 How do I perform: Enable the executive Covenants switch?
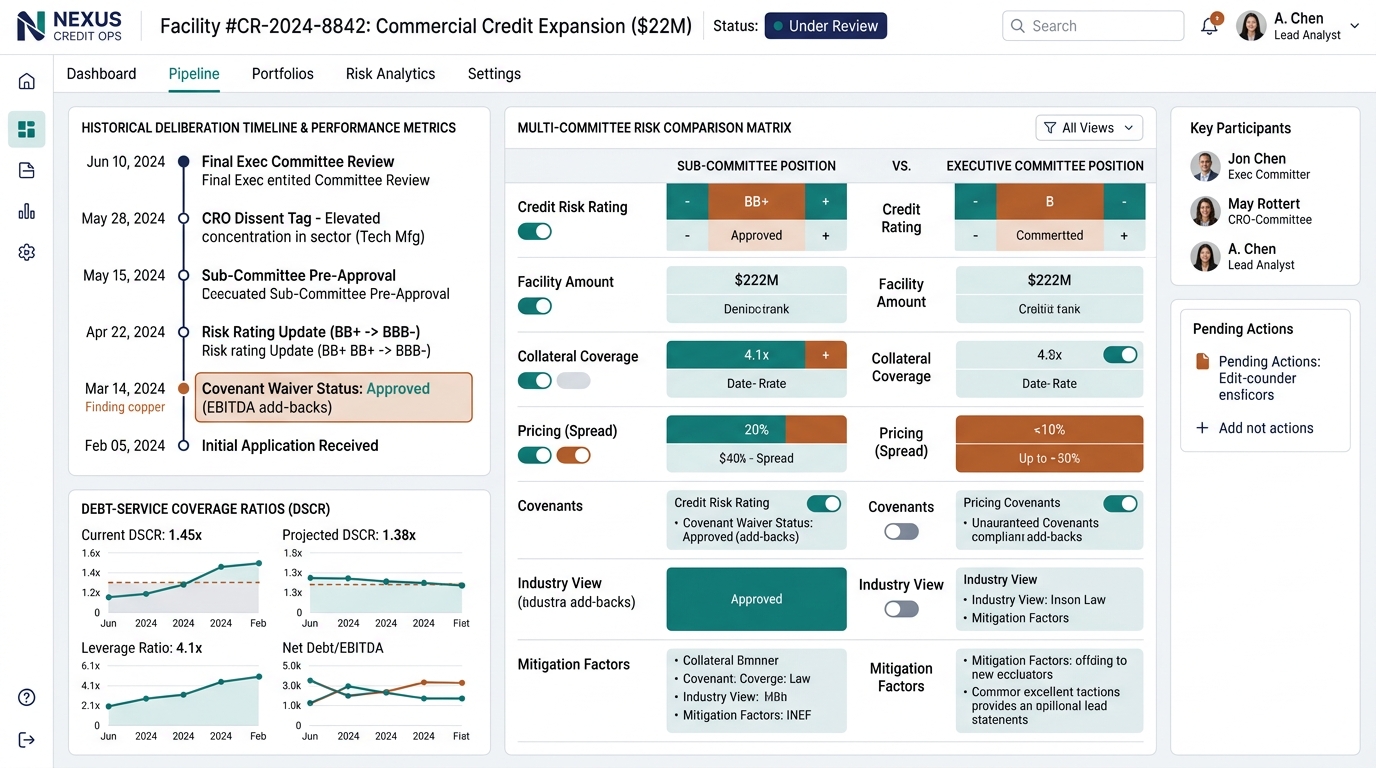[901, 532]
